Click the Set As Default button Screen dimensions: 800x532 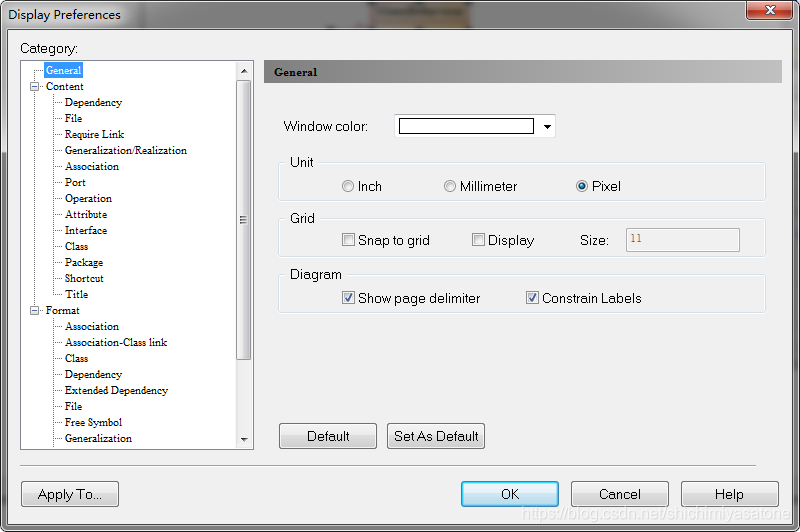click(436, 436)
